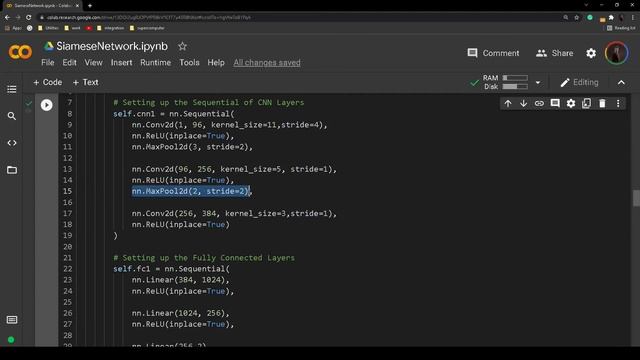The height and width of the screenshot is (360, 640).
Task: Open a new browser tab
Action: click(90, 6)
